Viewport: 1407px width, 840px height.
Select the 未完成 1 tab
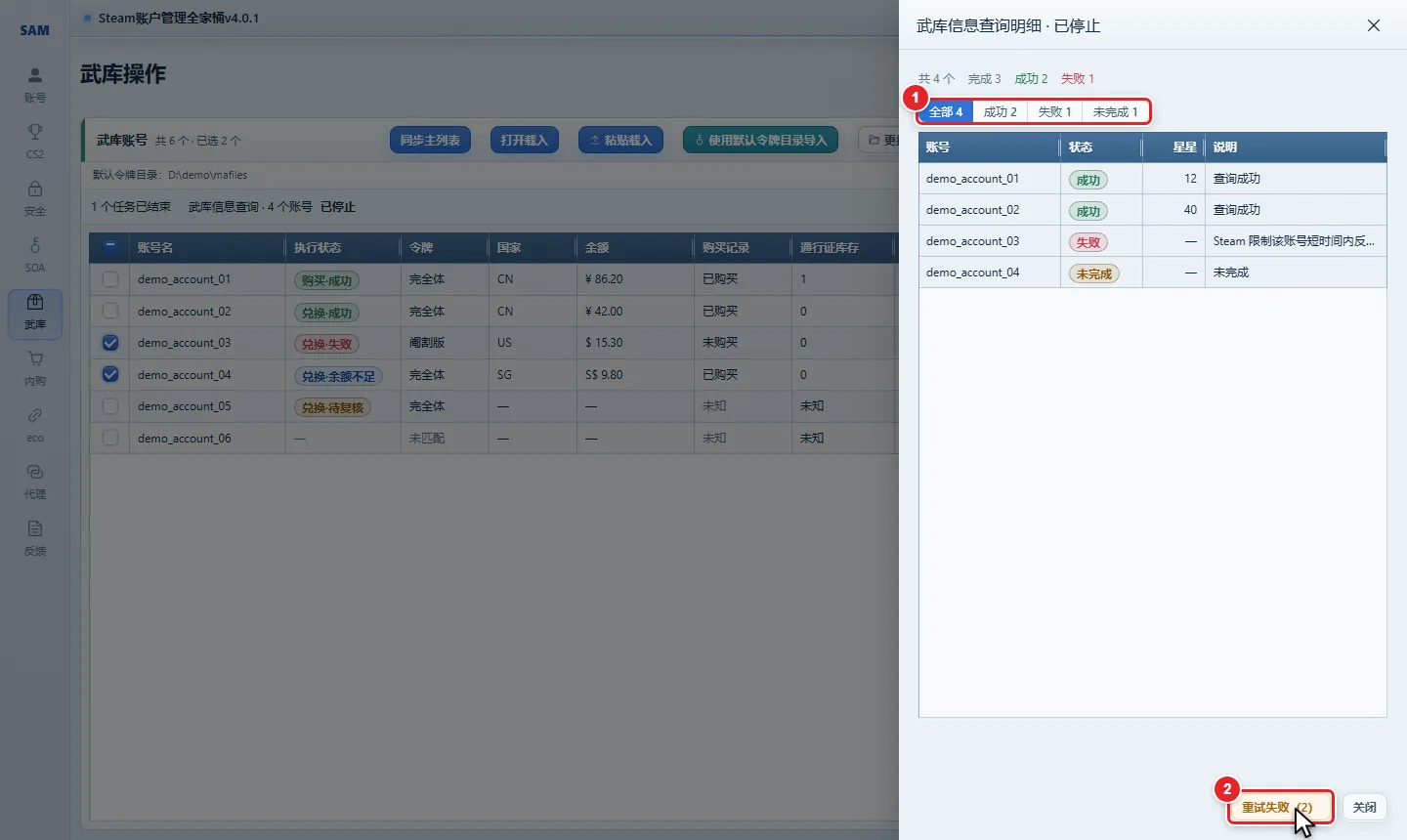click(x=1116, y=112)
